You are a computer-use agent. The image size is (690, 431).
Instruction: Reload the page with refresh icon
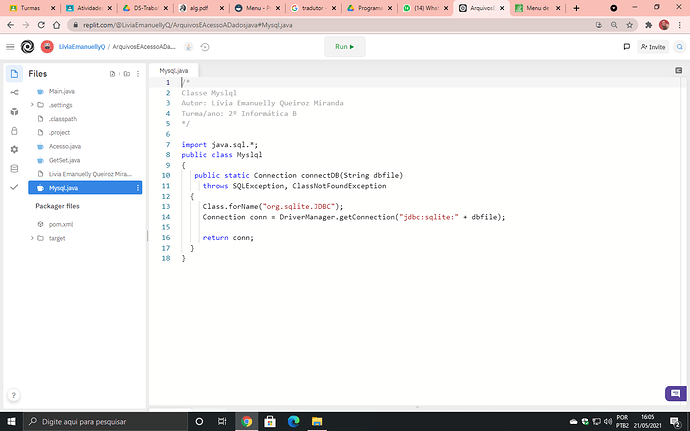(41, 25)
